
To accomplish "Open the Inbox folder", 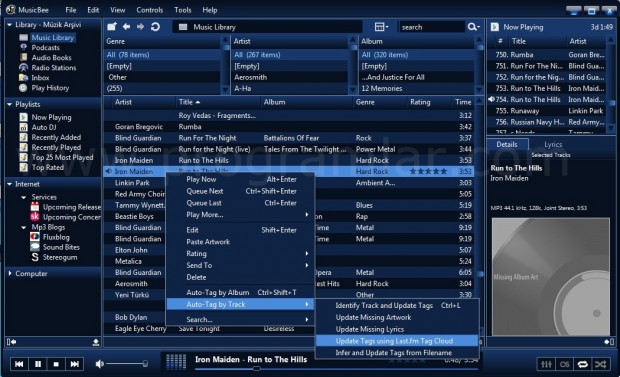I will pos(40,78).
